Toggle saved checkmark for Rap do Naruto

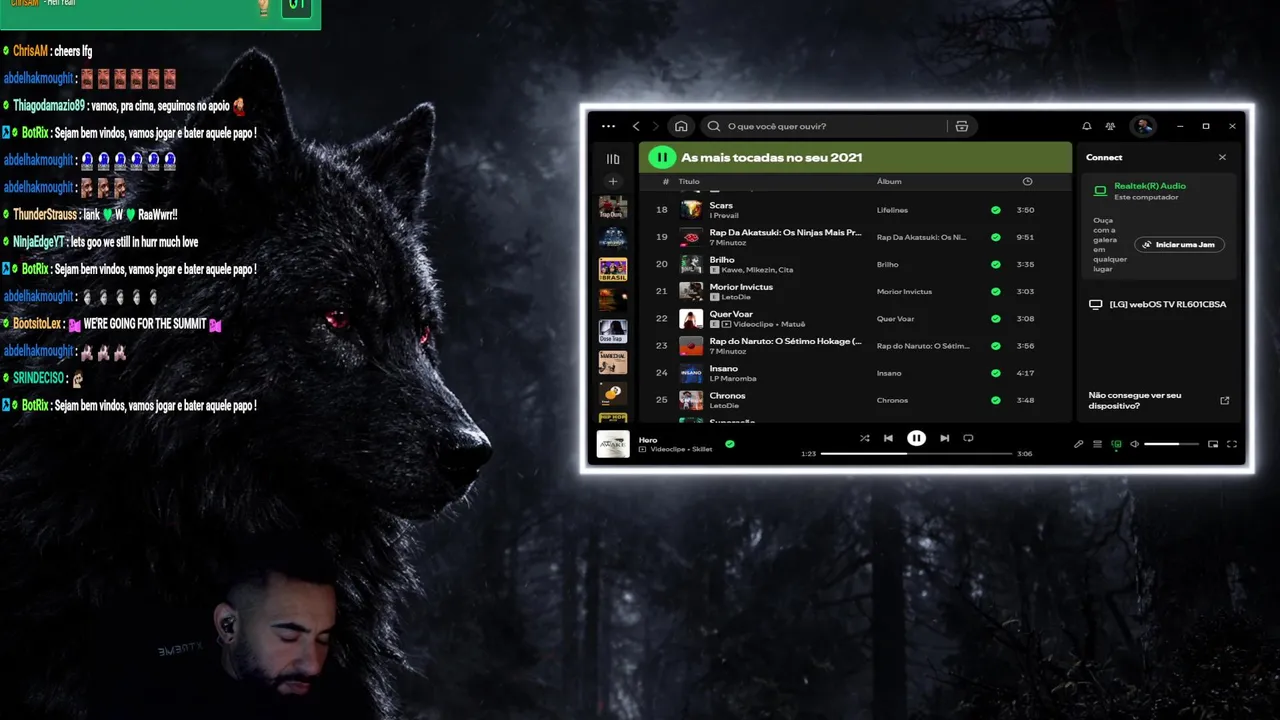pos(995,345)
